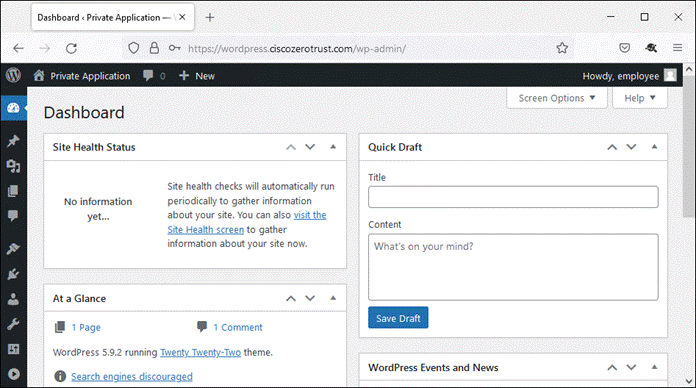The width and height of the screenshot is (696, 388).
Task: Open the Firefox hamburger menu
Action: [677, 48]
